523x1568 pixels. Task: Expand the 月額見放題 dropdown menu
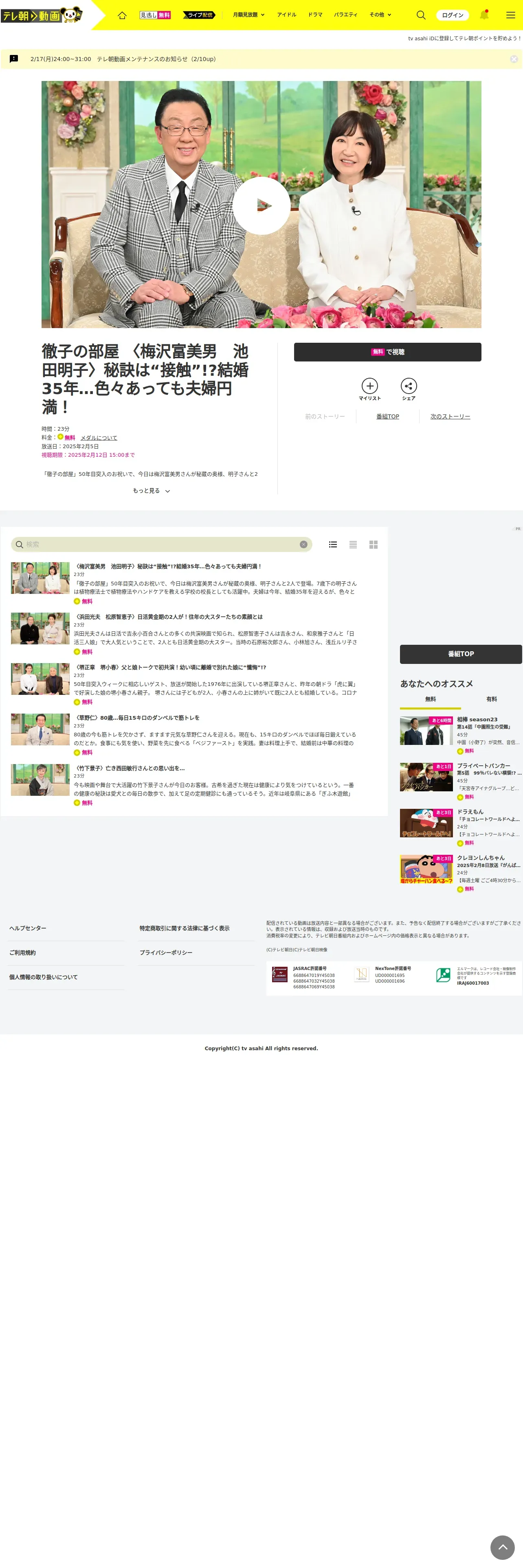tap(248, 15)
